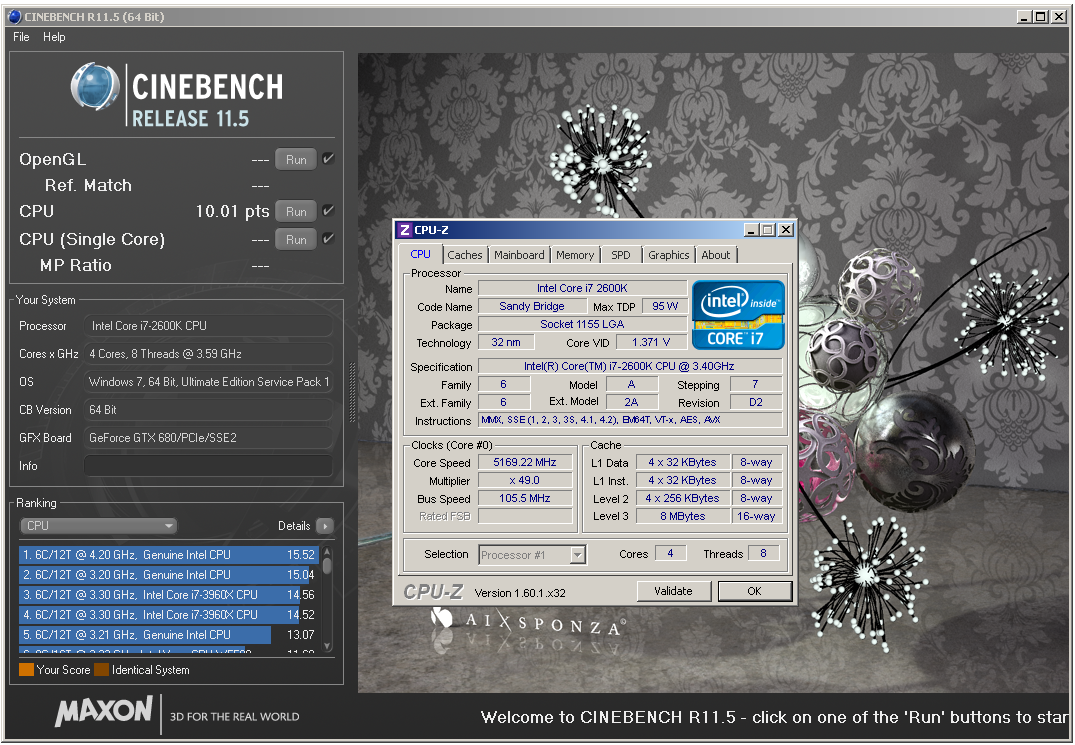This screenshot has height=745, width=1075.
Task: Click the Threads count value 8
Action: (x=763, y=553)
